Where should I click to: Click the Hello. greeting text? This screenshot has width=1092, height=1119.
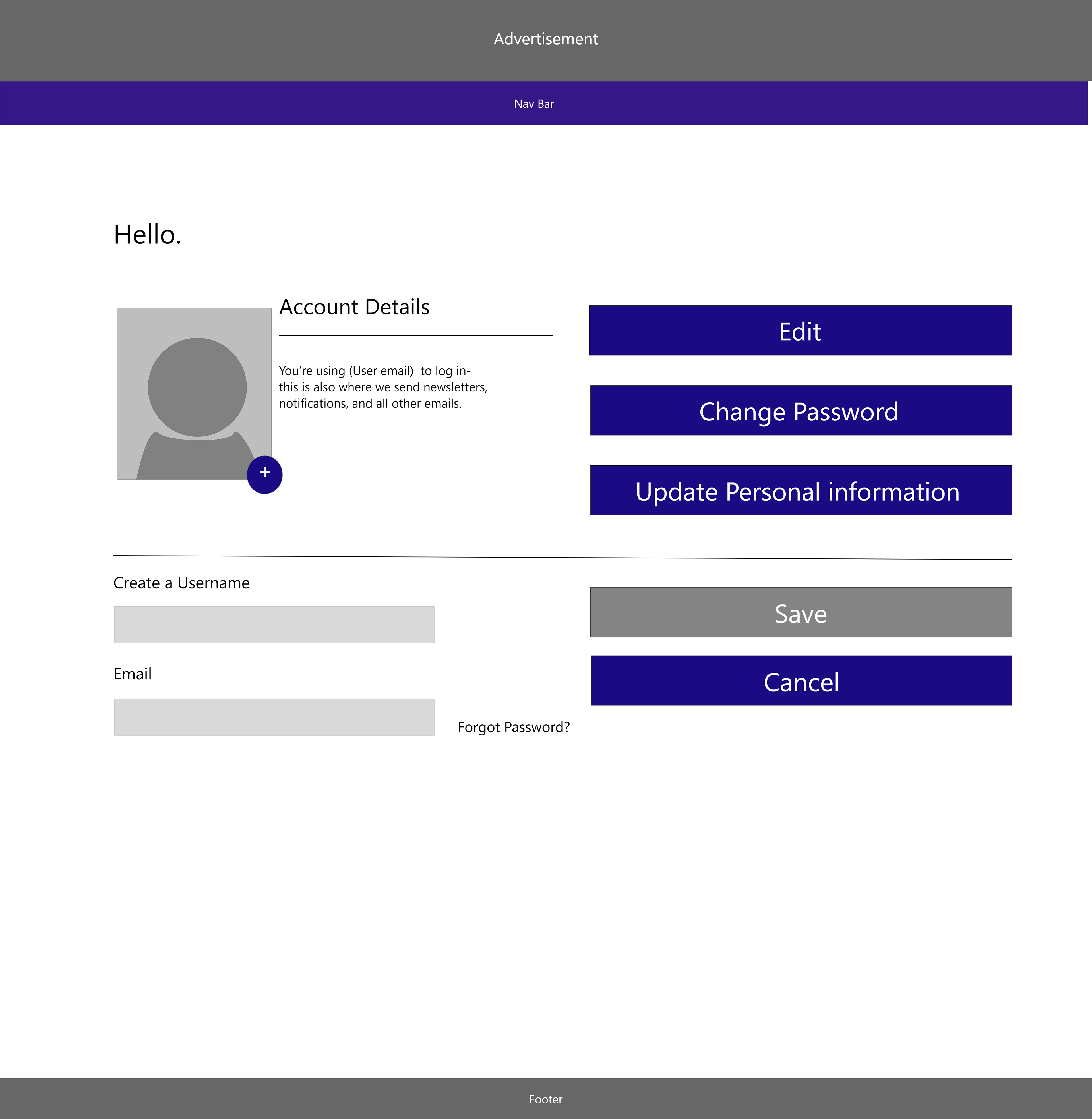pos(147,235)
